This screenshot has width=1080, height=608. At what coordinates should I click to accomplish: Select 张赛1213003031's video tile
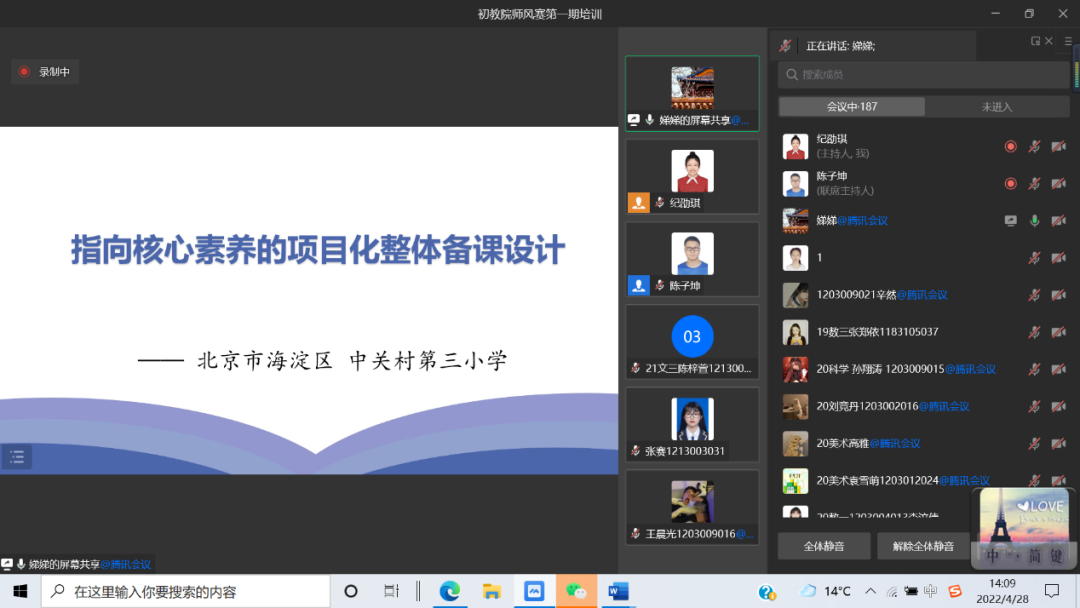(692, 424)
